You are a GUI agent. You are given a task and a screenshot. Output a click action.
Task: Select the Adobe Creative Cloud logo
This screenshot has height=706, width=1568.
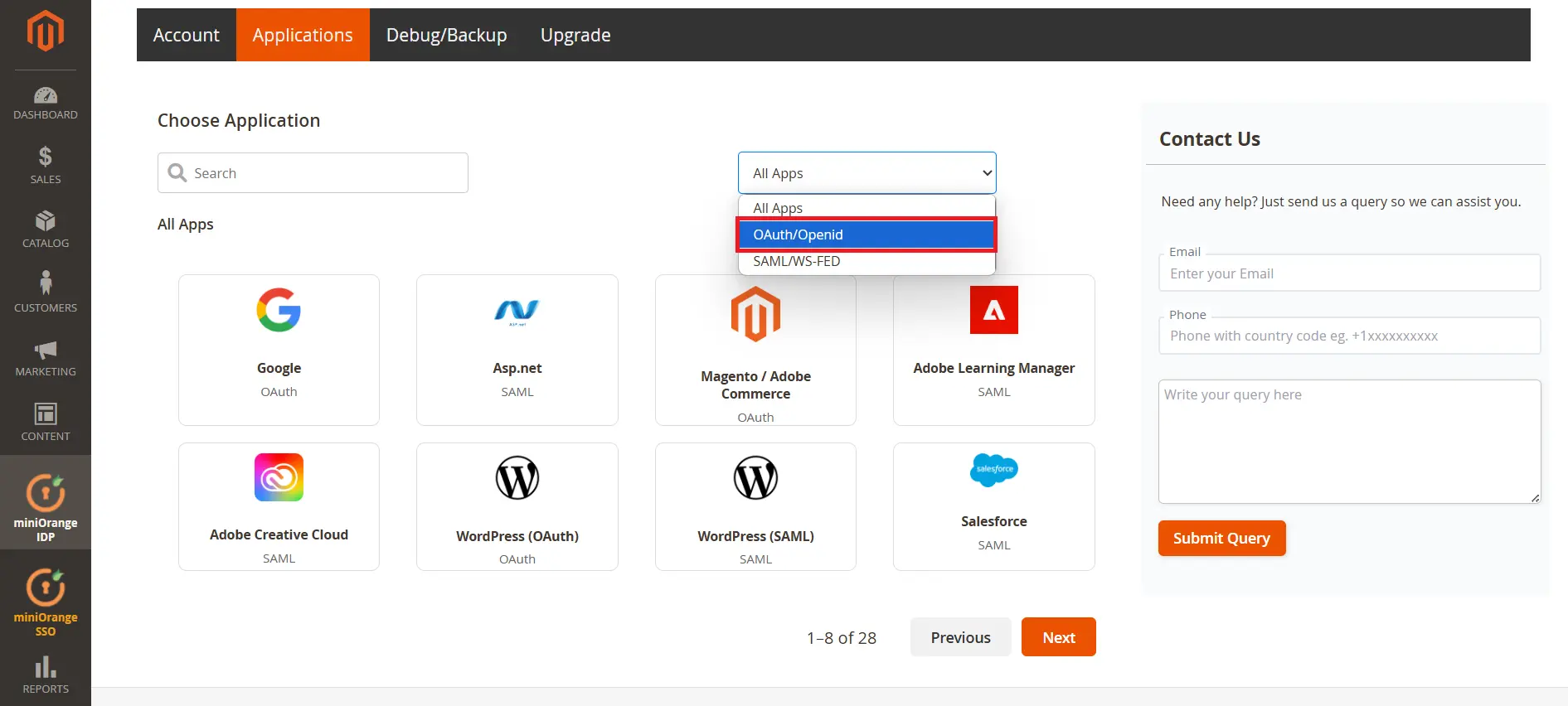[279, 477]
